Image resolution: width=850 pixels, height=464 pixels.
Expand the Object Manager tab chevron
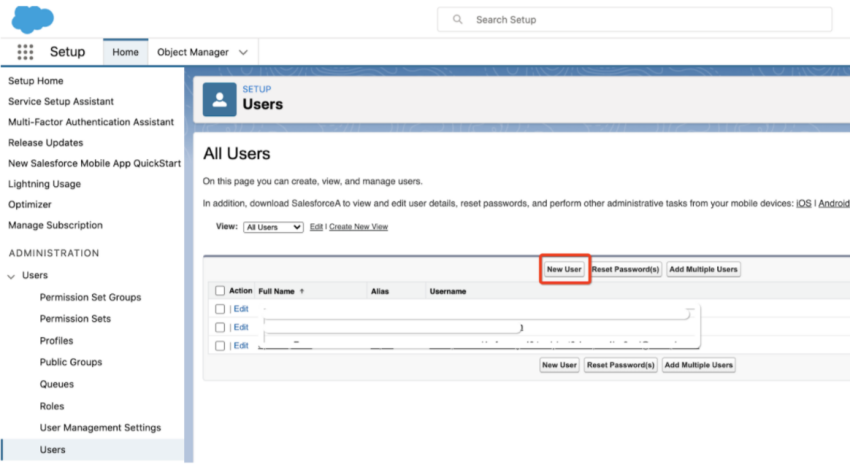(243, 52)
